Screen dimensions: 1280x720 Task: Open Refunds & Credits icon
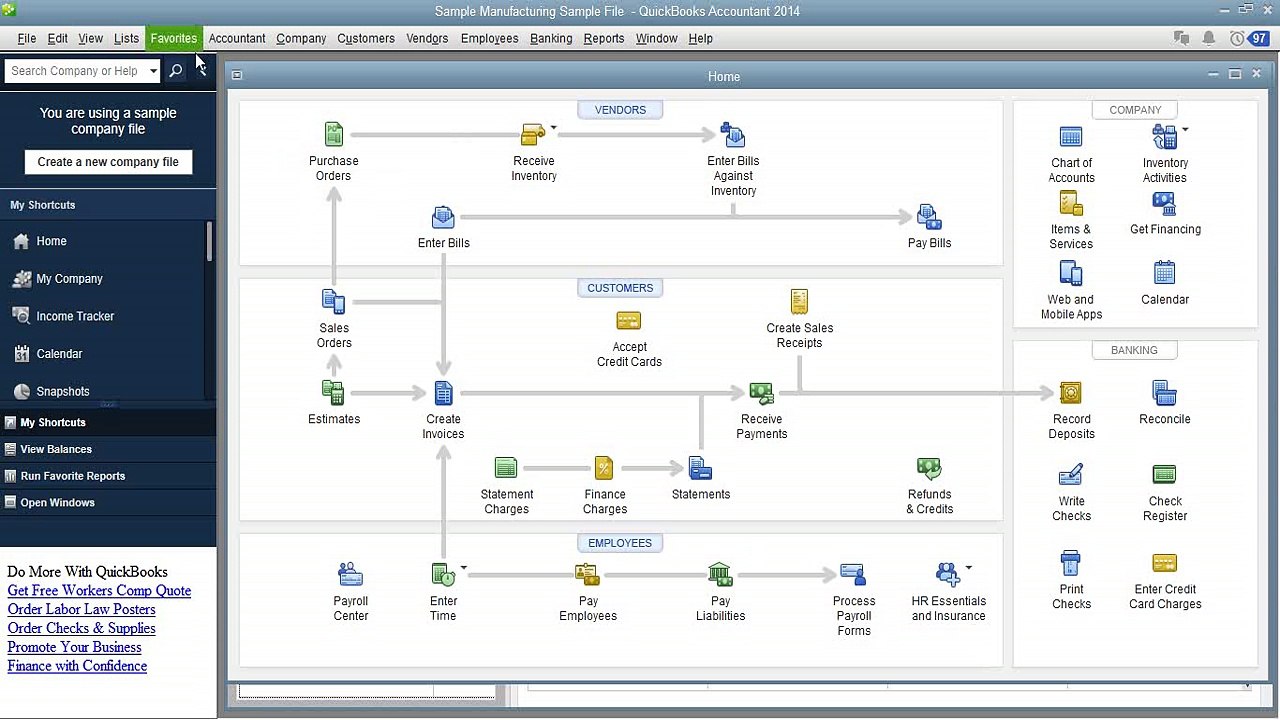pyautogui.click(x=929, y=468)
